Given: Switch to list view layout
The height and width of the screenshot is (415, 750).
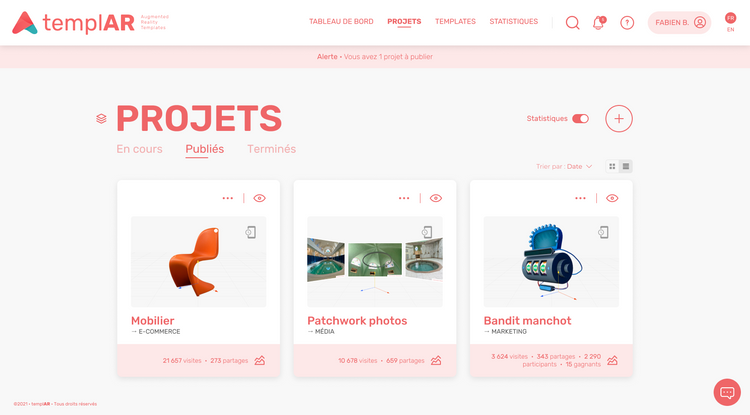Looking at the screenshot, I should pos(626,166).
